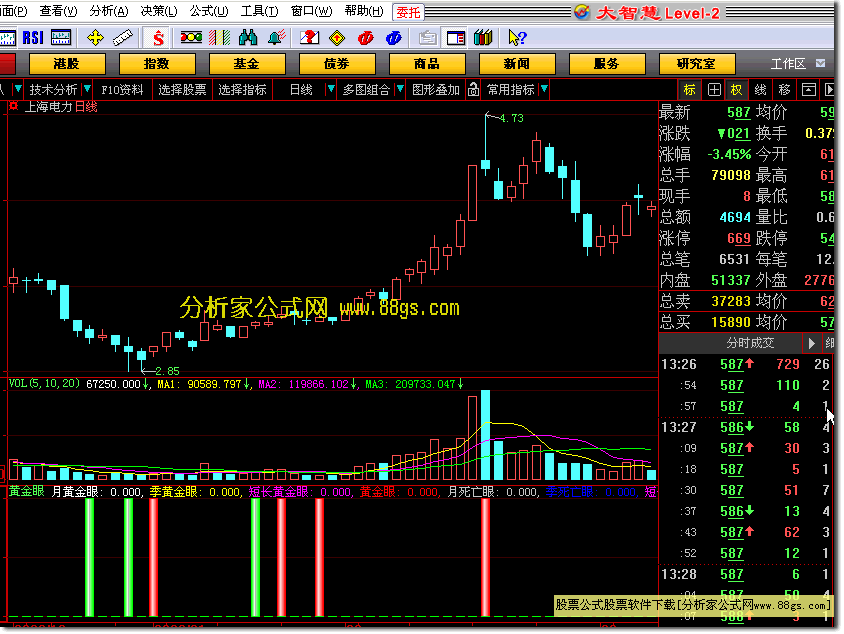
Task: Expand the dropdown arrow beside 技术分析
Action: click(x=87, y=89)
